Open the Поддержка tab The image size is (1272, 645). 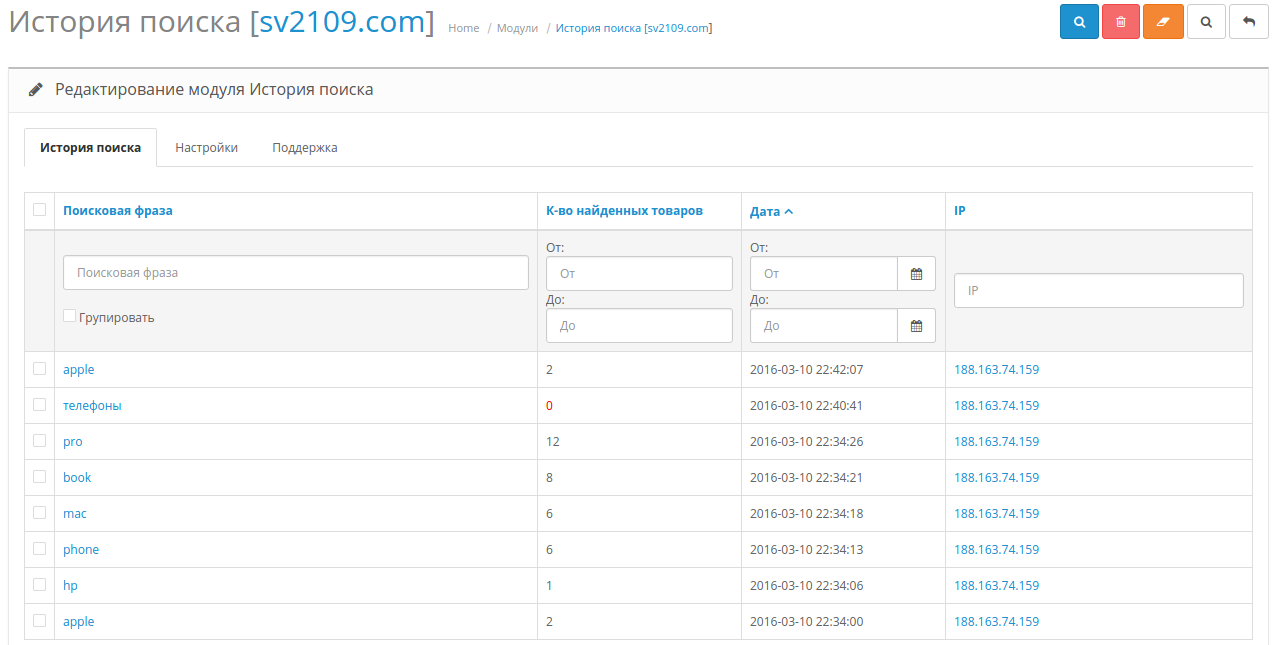[304, 148]
